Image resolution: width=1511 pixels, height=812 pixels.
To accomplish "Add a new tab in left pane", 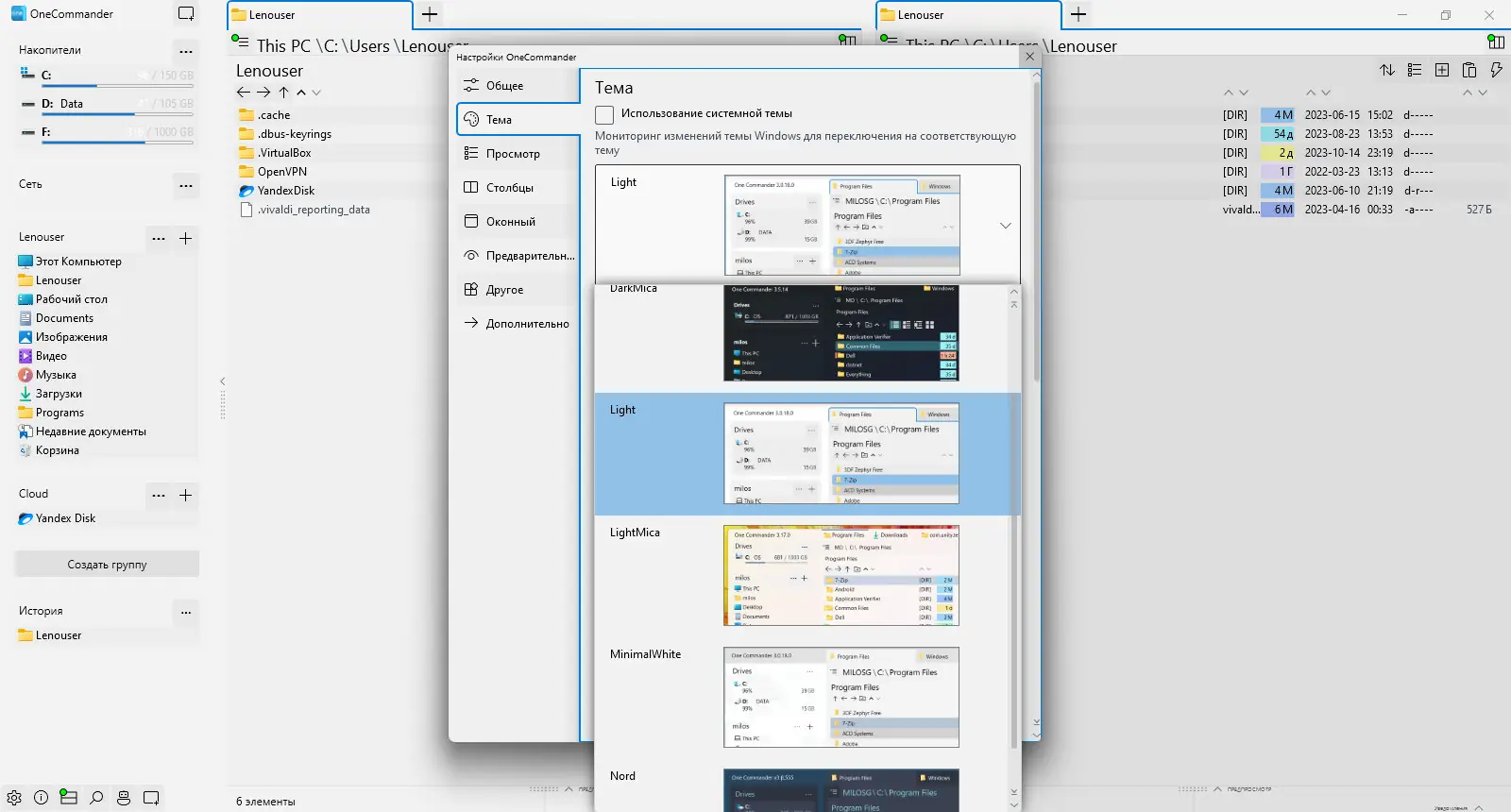I will (430, 14).
